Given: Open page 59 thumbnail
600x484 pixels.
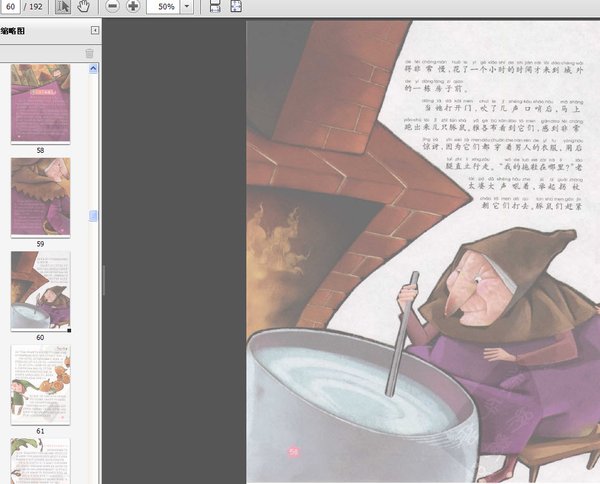Looking at the screenshot, I should pos(41,197).
